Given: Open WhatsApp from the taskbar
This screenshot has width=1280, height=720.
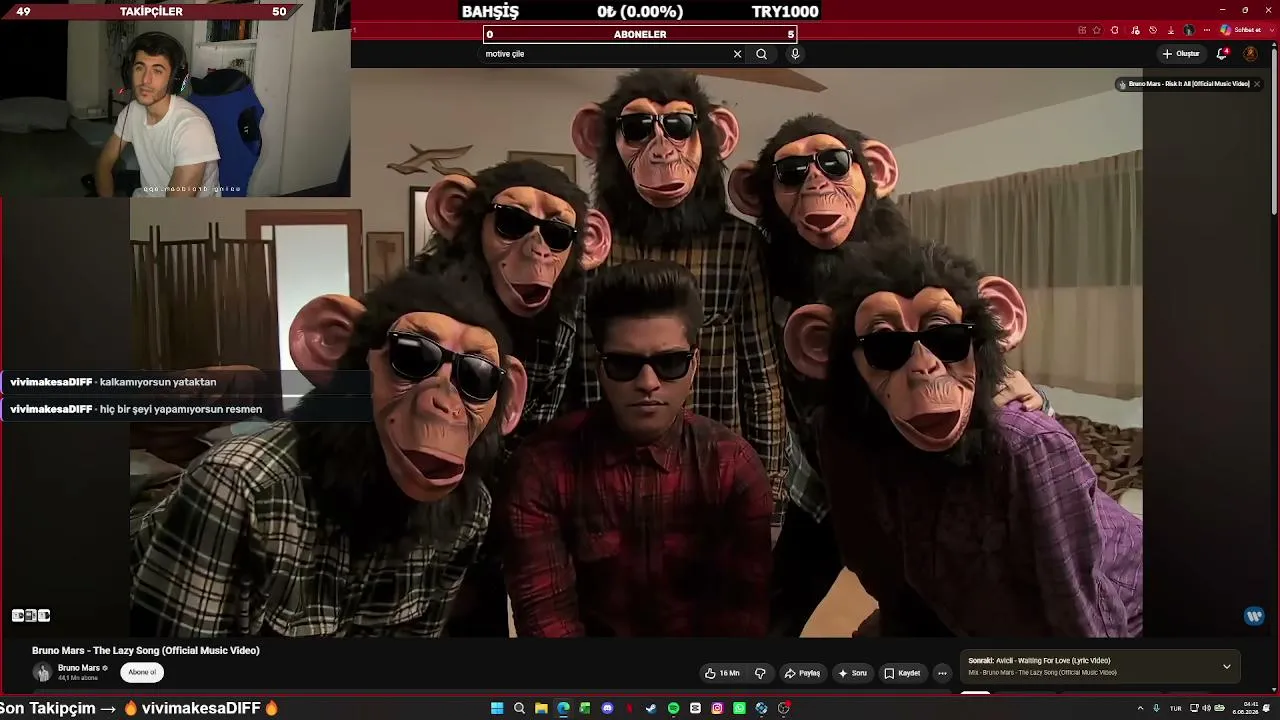Looking at the screenshot, I should point(739,708).
